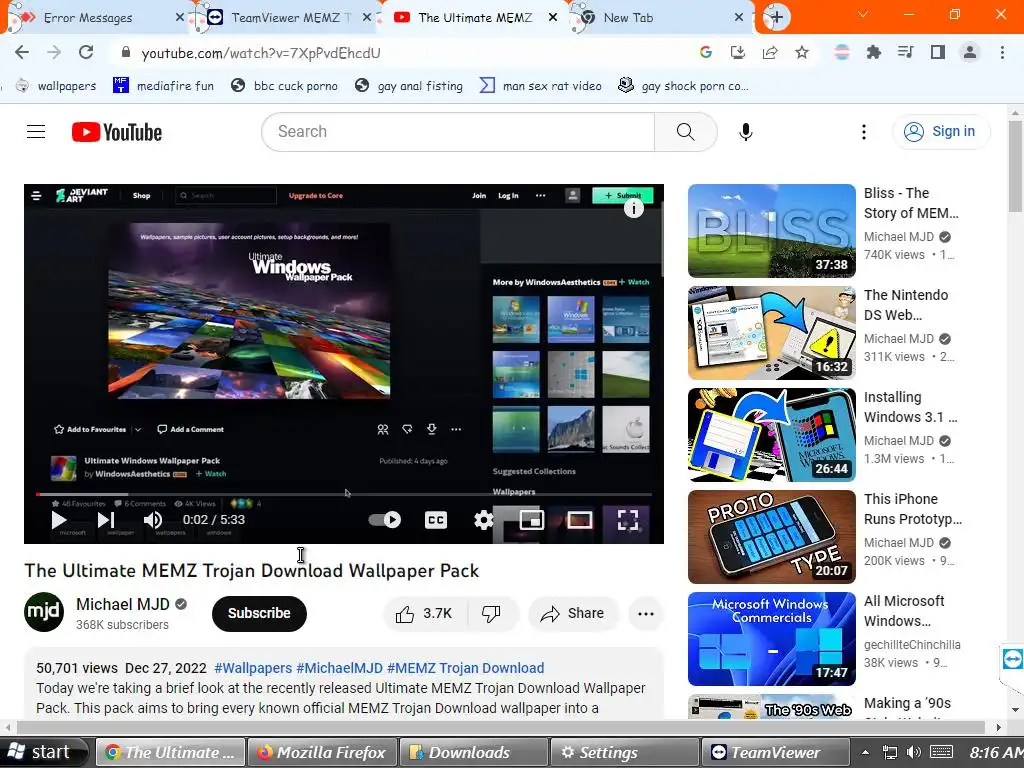This screenshot has height=768, width=1024.
Task: Reload the current page
Action: (86, 52)
